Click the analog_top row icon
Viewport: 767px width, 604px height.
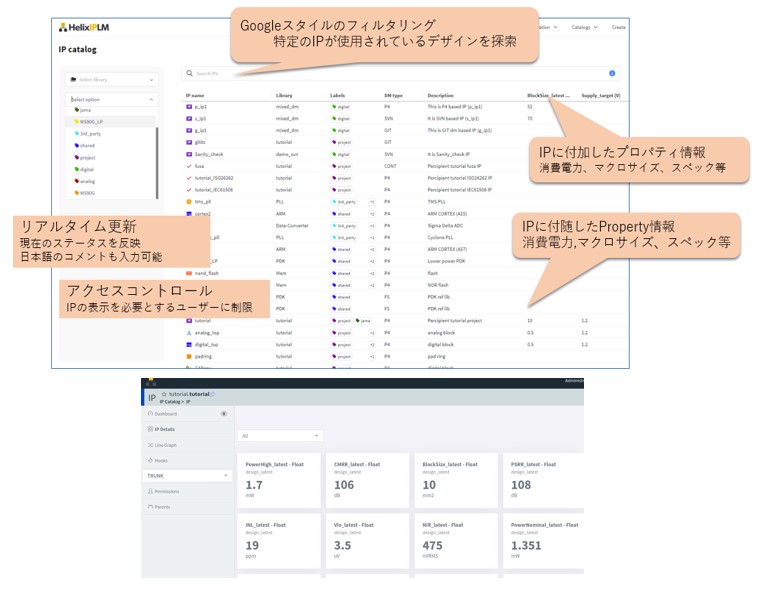189,333
